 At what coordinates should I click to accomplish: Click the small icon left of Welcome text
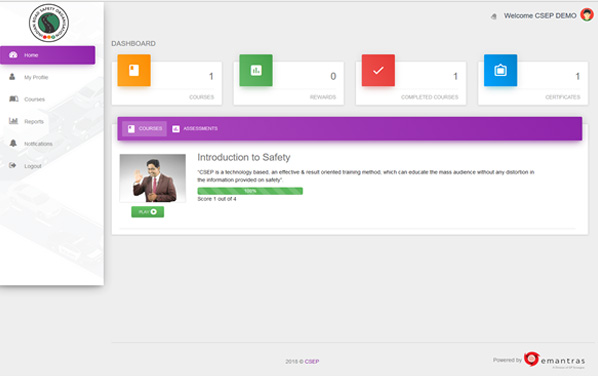pos(494,16)
